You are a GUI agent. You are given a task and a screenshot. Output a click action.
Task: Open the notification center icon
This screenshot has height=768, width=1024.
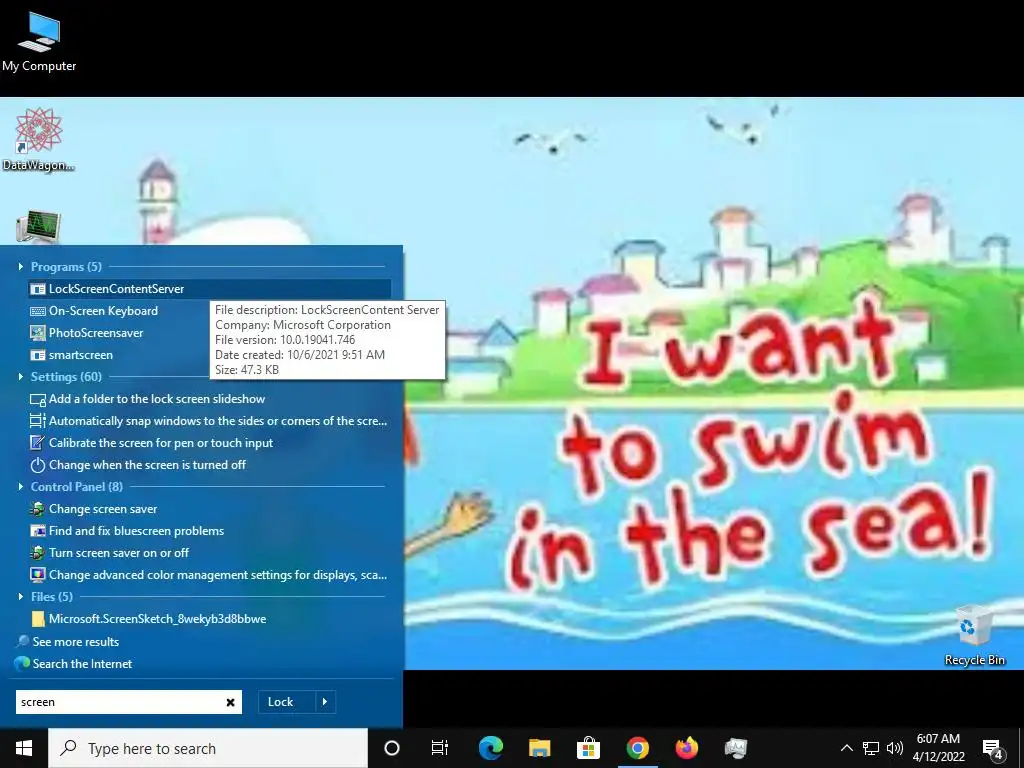tap(993, 748)
